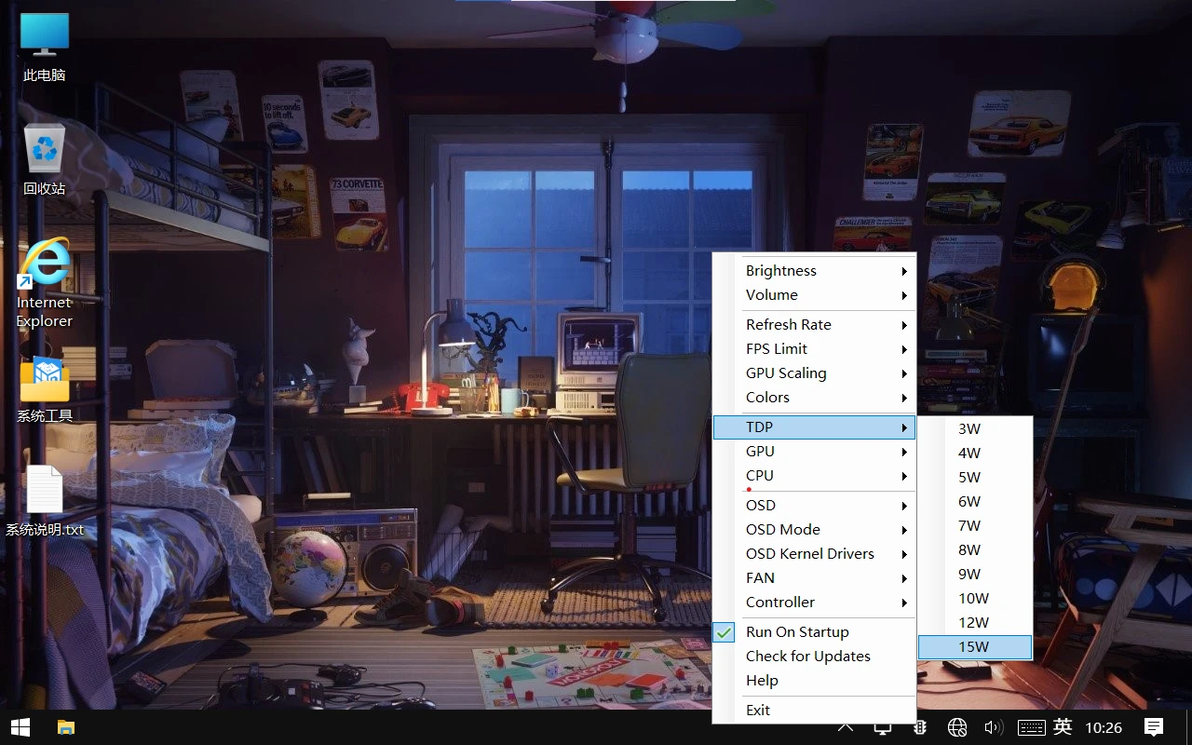Open the FPS Limit submenu

(x=814, y=349)
